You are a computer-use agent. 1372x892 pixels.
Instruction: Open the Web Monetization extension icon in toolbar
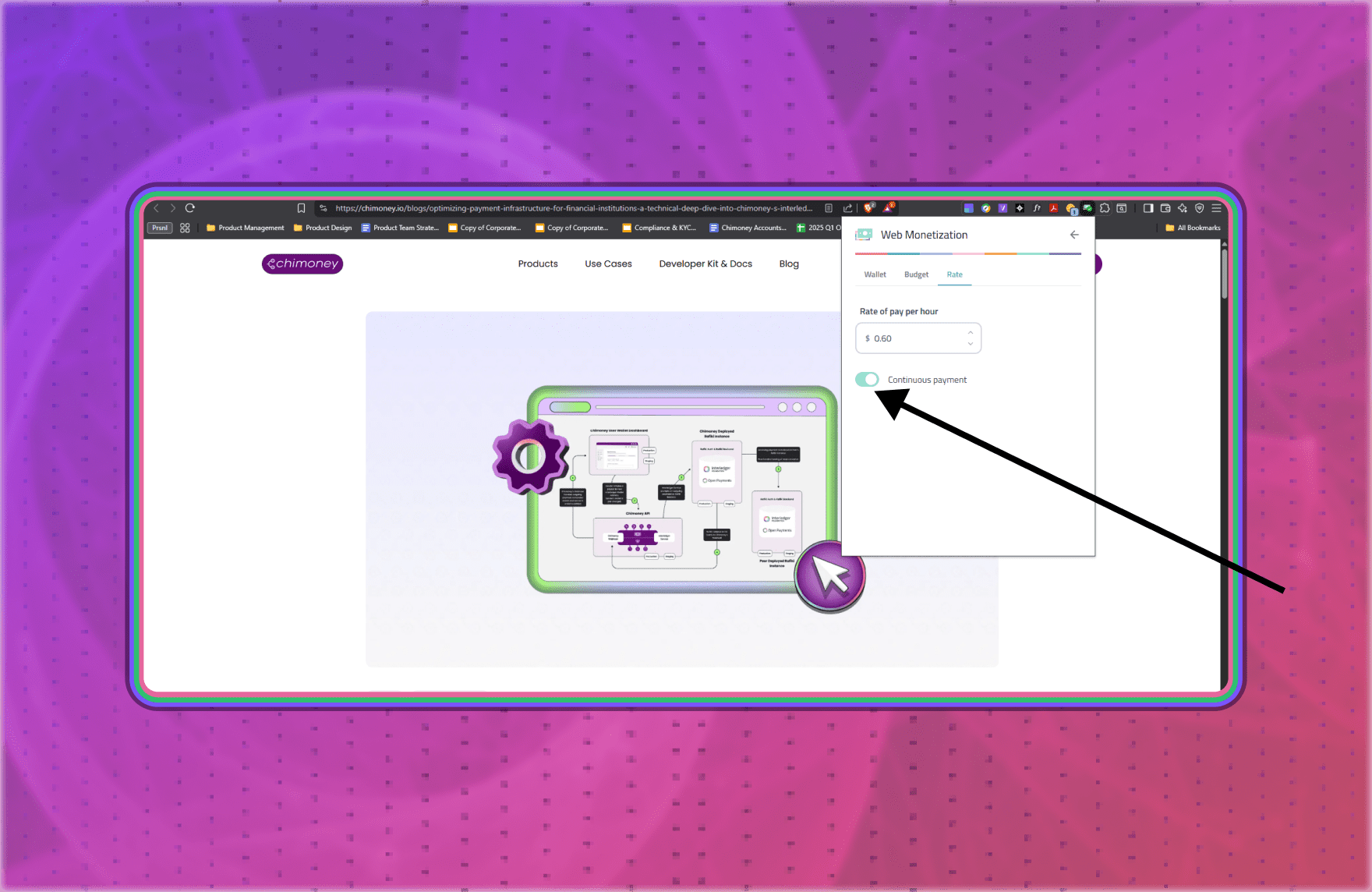coord(1087,208)
